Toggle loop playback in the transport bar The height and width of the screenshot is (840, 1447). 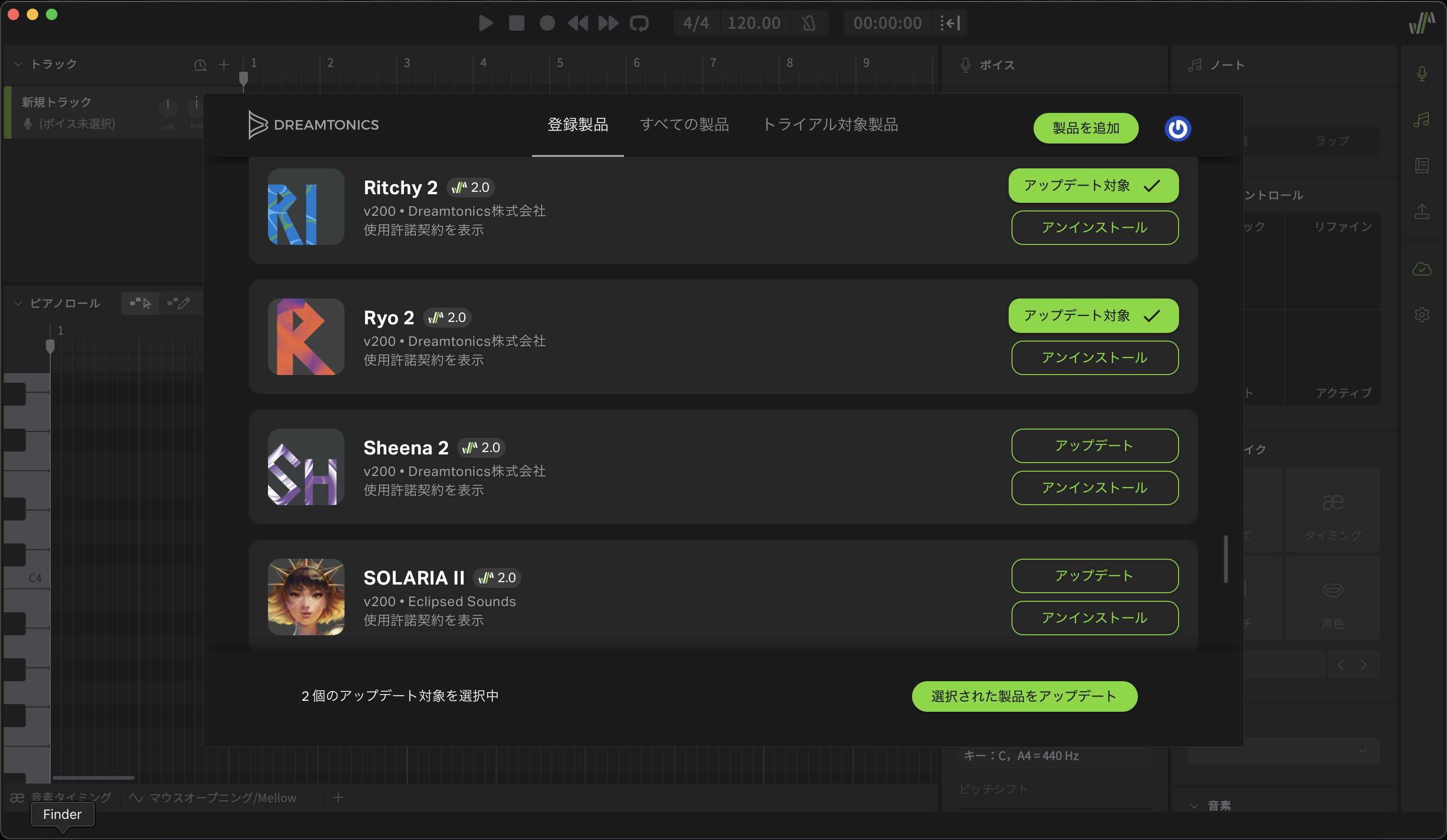click(x=639, y=23)
